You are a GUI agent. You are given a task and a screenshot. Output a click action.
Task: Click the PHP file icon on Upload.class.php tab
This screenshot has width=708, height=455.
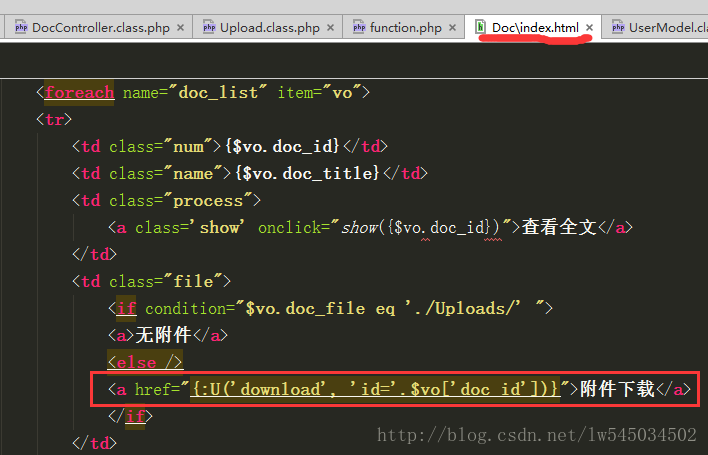tap(209, 28)
